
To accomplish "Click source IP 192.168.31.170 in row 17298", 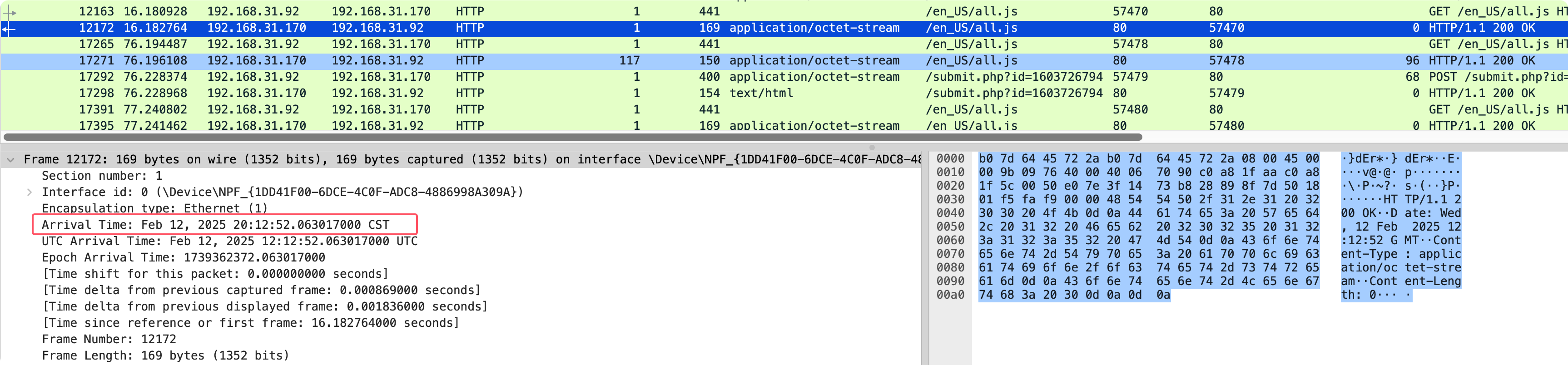I will 256,94.
